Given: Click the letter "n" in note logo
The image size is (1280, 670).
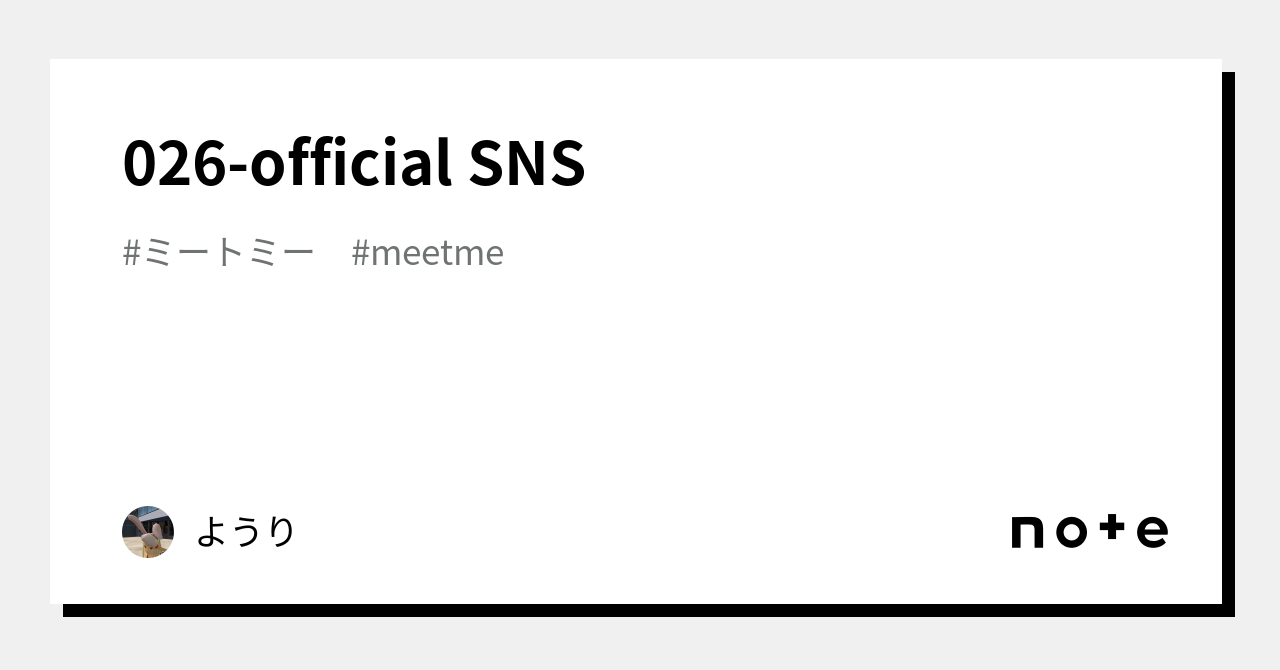Looking at the screenshot, I should [x=1028, y=532].
